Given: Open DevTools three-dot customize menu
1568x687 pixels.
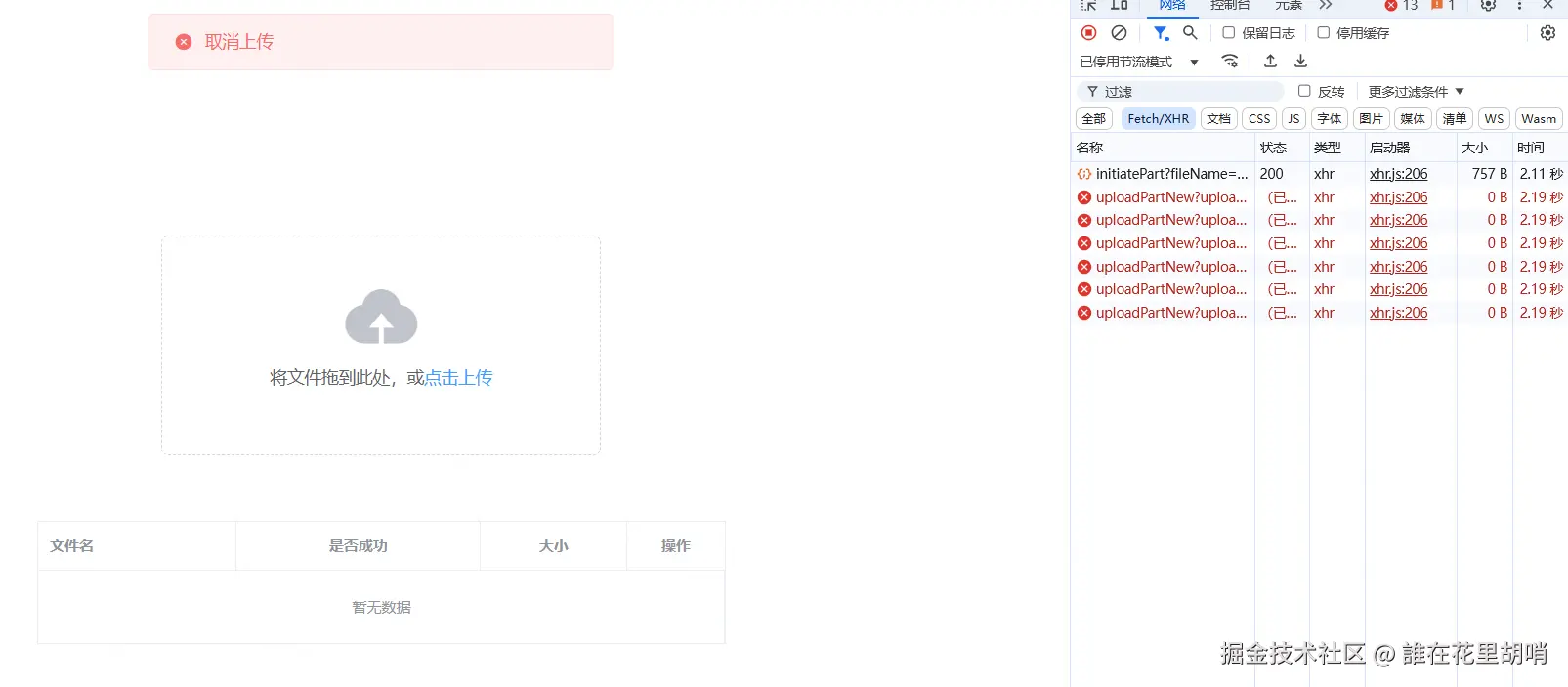Looking at the screenshot, I should tap(1519, 5).
